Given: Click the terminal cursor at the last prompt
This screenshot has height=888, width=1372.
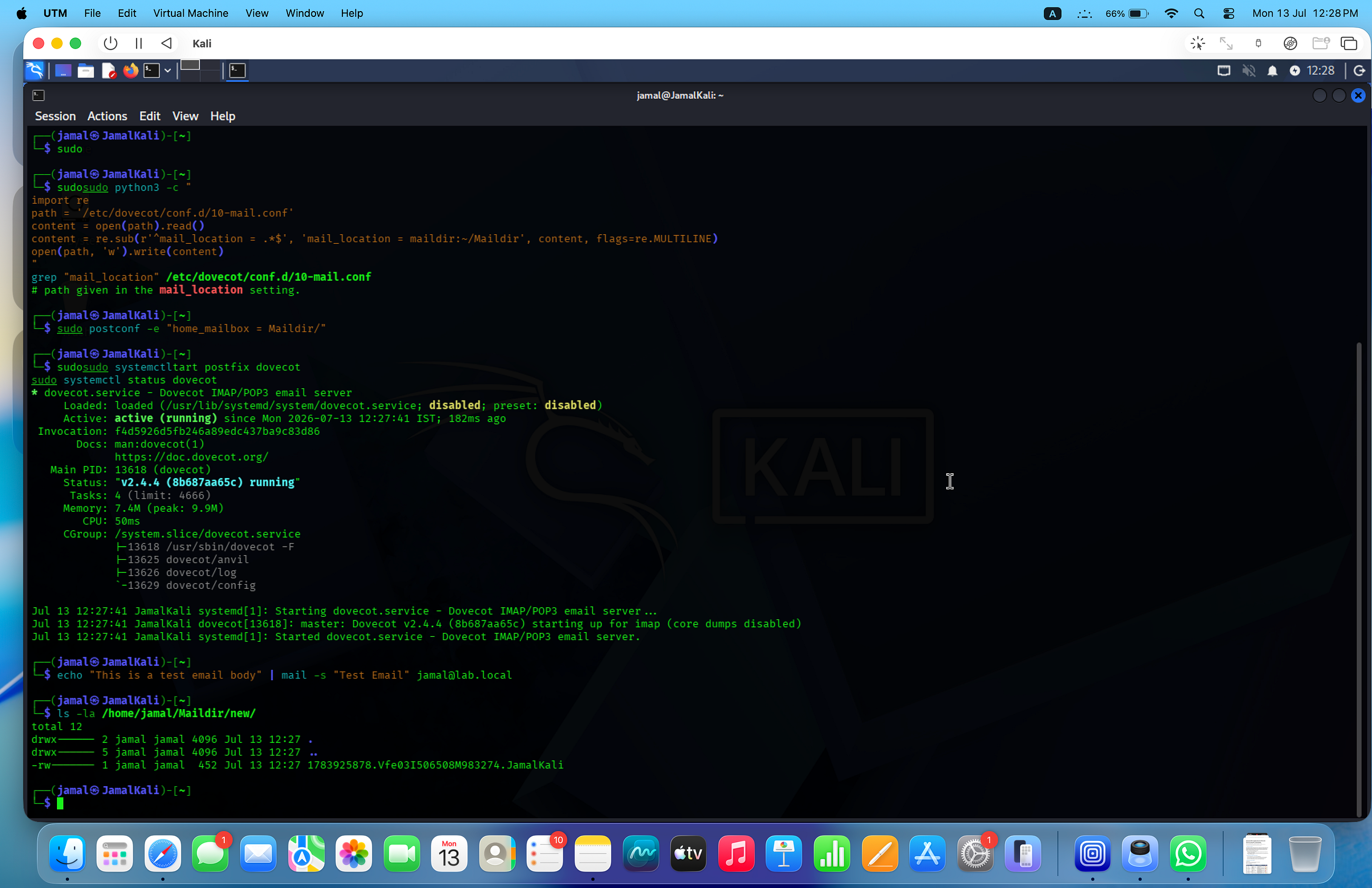Looking at the screenshot, I should [x=60, y=803].
